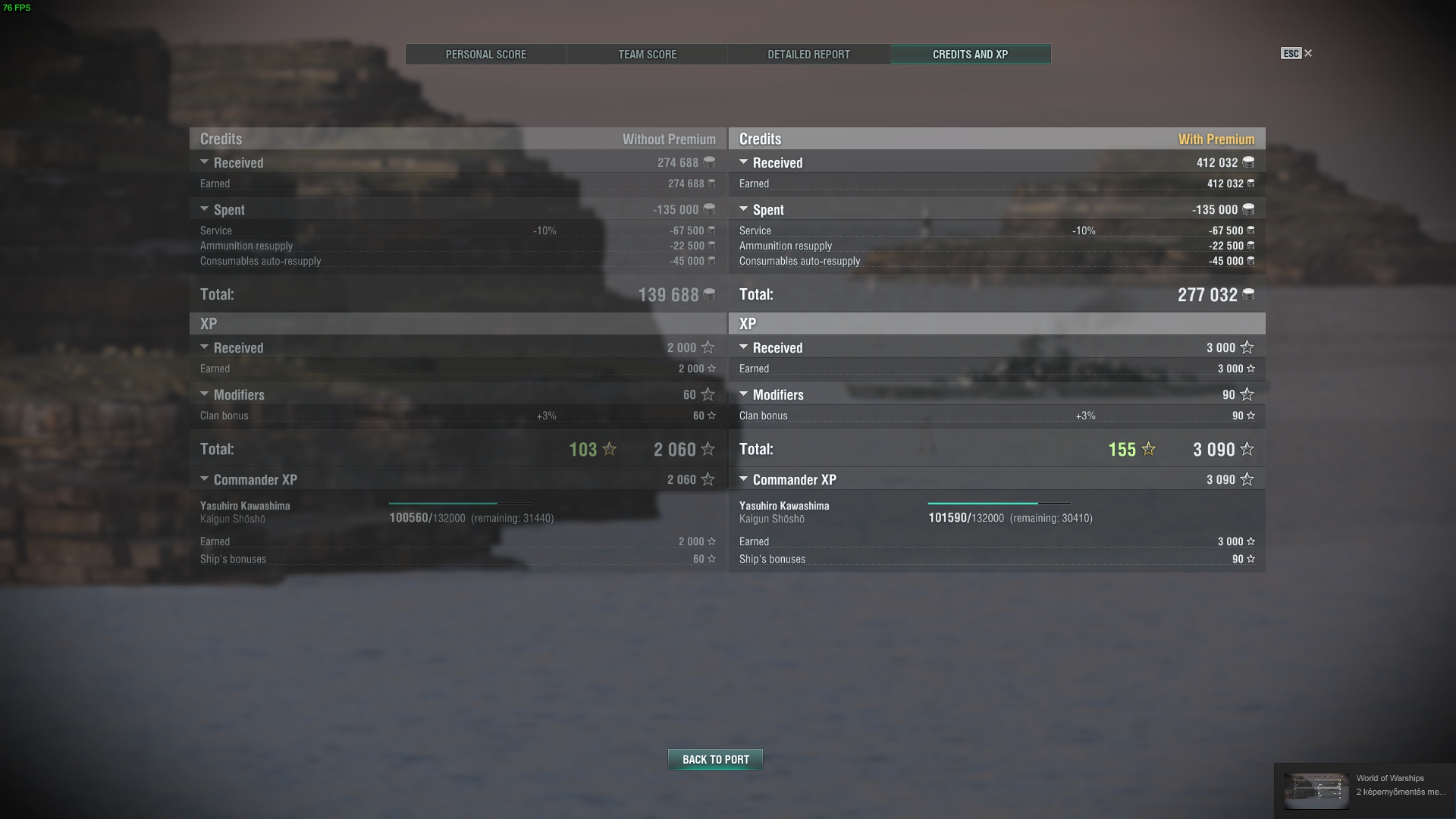Image resolution: width=1456 pixels, height=819 pixels.
Task: Click the star icon next to Received 2 000 XP
Action: tap(708, 347)
